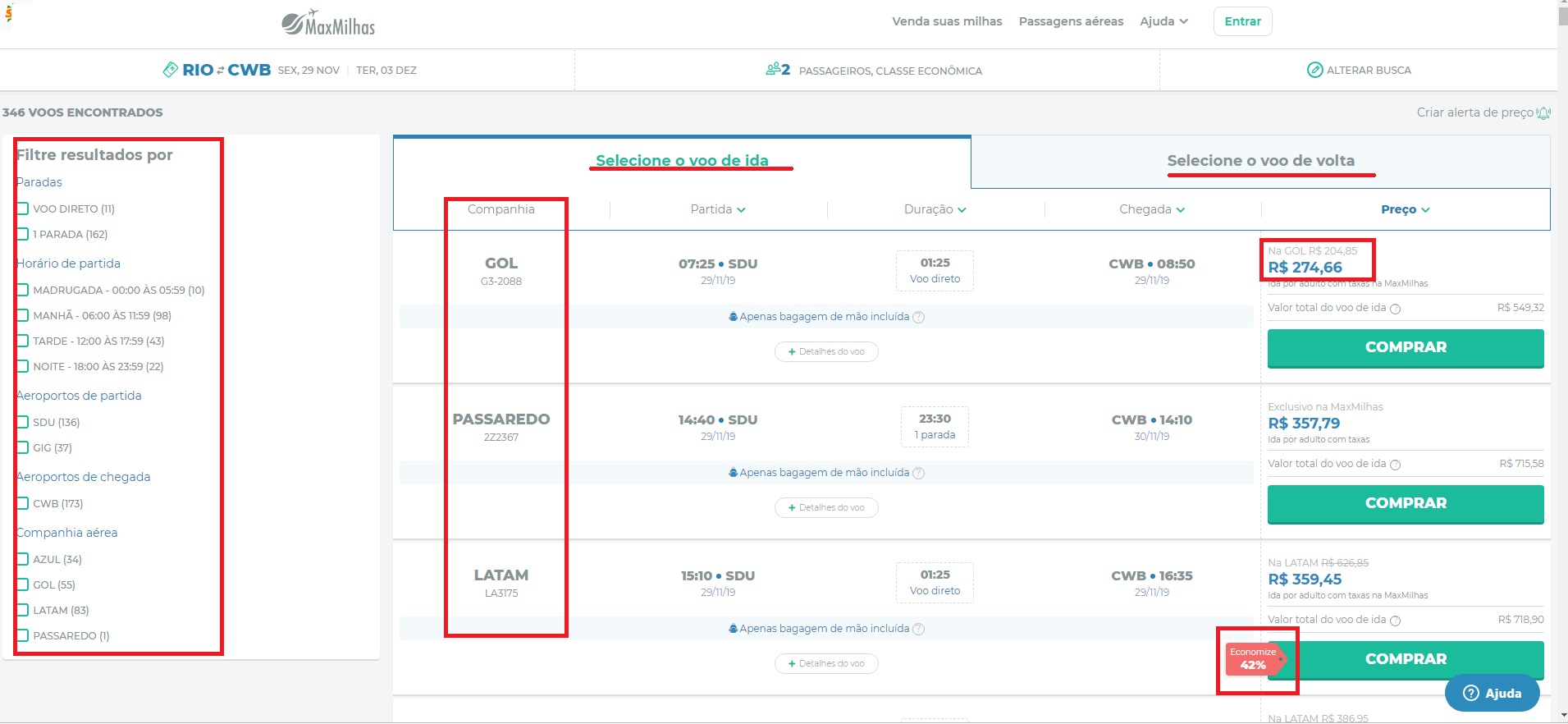Buy the GOL flight for R$ 274,66
This screenshot has width=1568, height=724.
[1406, 348]
